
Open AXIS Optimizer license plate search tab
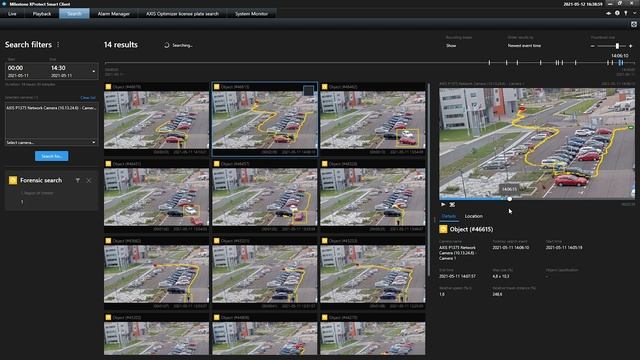pyautogui.click(x=182, y=13)
